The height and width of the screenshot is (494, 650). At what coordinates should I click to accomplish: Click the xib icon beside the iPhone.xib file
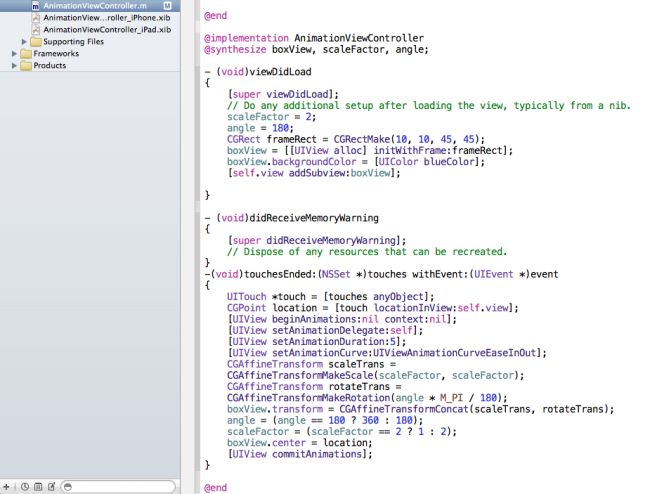[x=36, y=18]
